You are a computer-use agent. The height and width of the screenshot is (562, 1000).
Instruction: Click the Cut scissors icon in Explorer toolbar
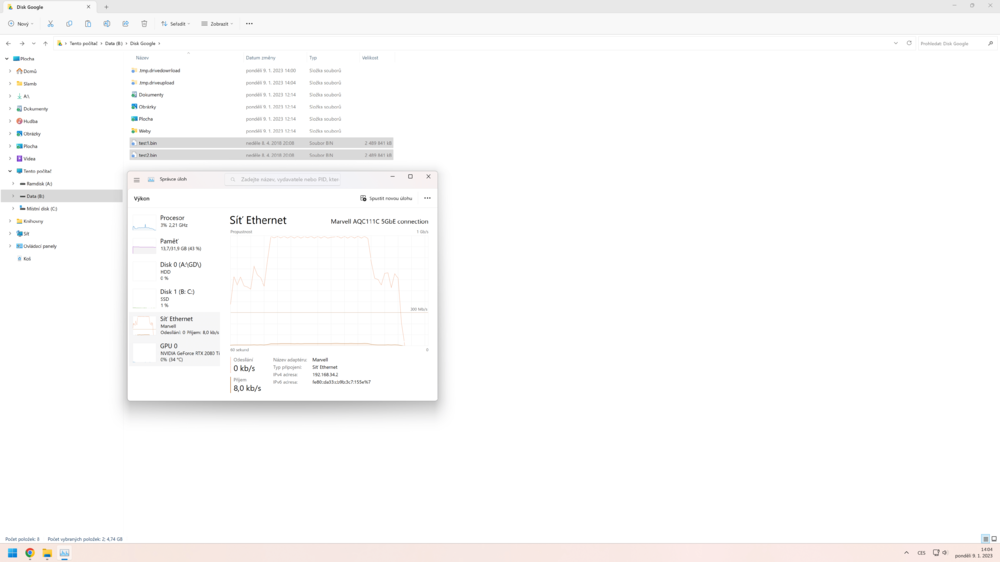[x=50, y=24]
